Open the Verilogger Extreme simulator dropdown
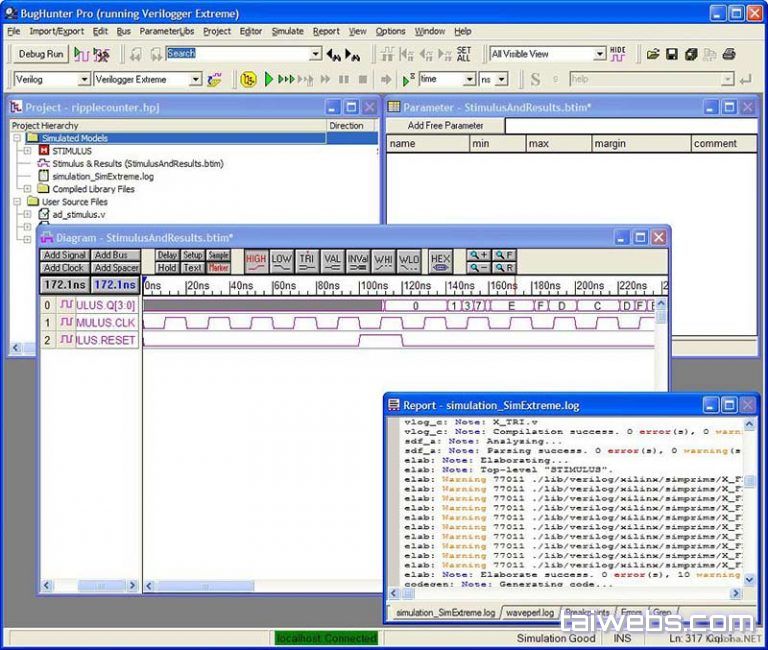 point(148,79)
